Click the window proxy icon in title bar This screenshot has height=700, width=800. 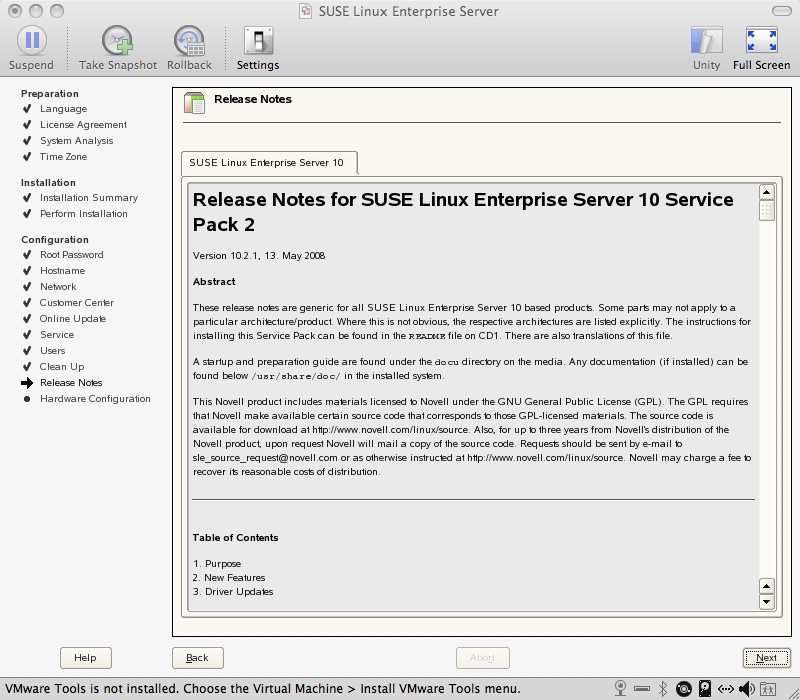point(305,11)
